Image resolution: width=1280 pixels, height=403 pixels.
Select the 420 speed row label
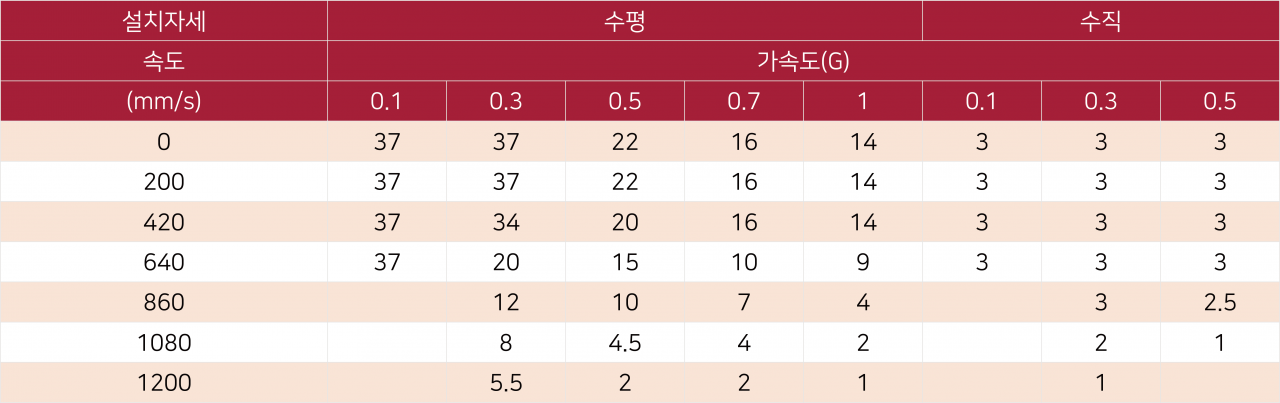coord(163,222)
